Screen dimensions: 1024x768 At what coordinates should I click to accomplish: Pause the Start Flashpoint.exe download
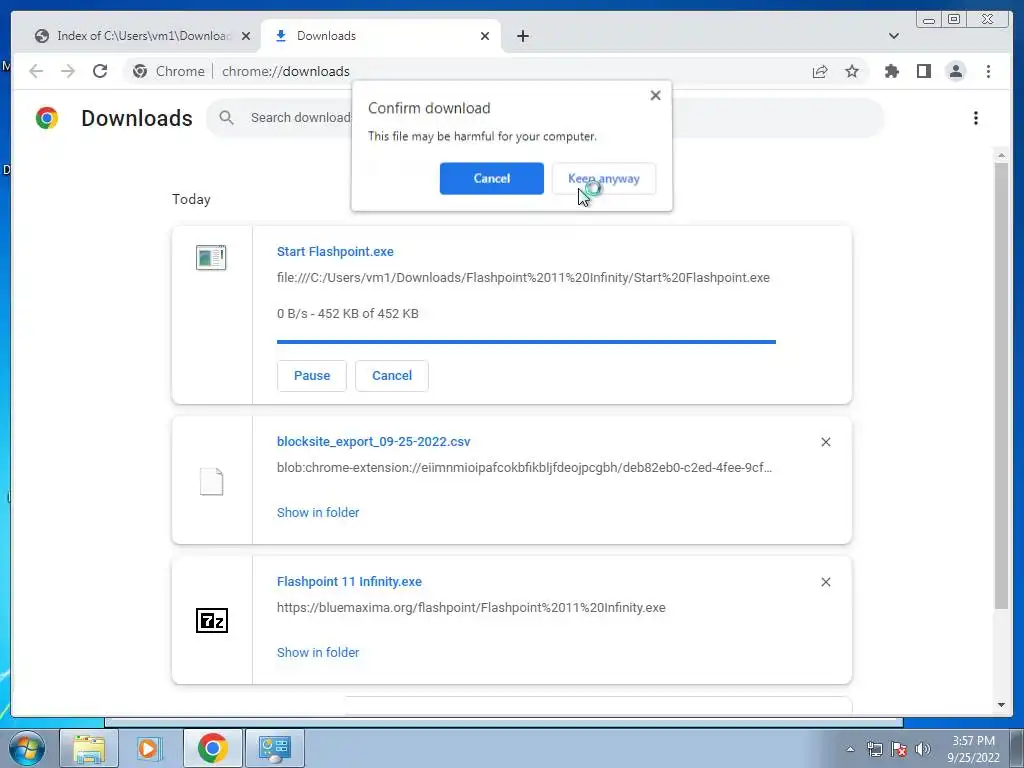[312, 376]
